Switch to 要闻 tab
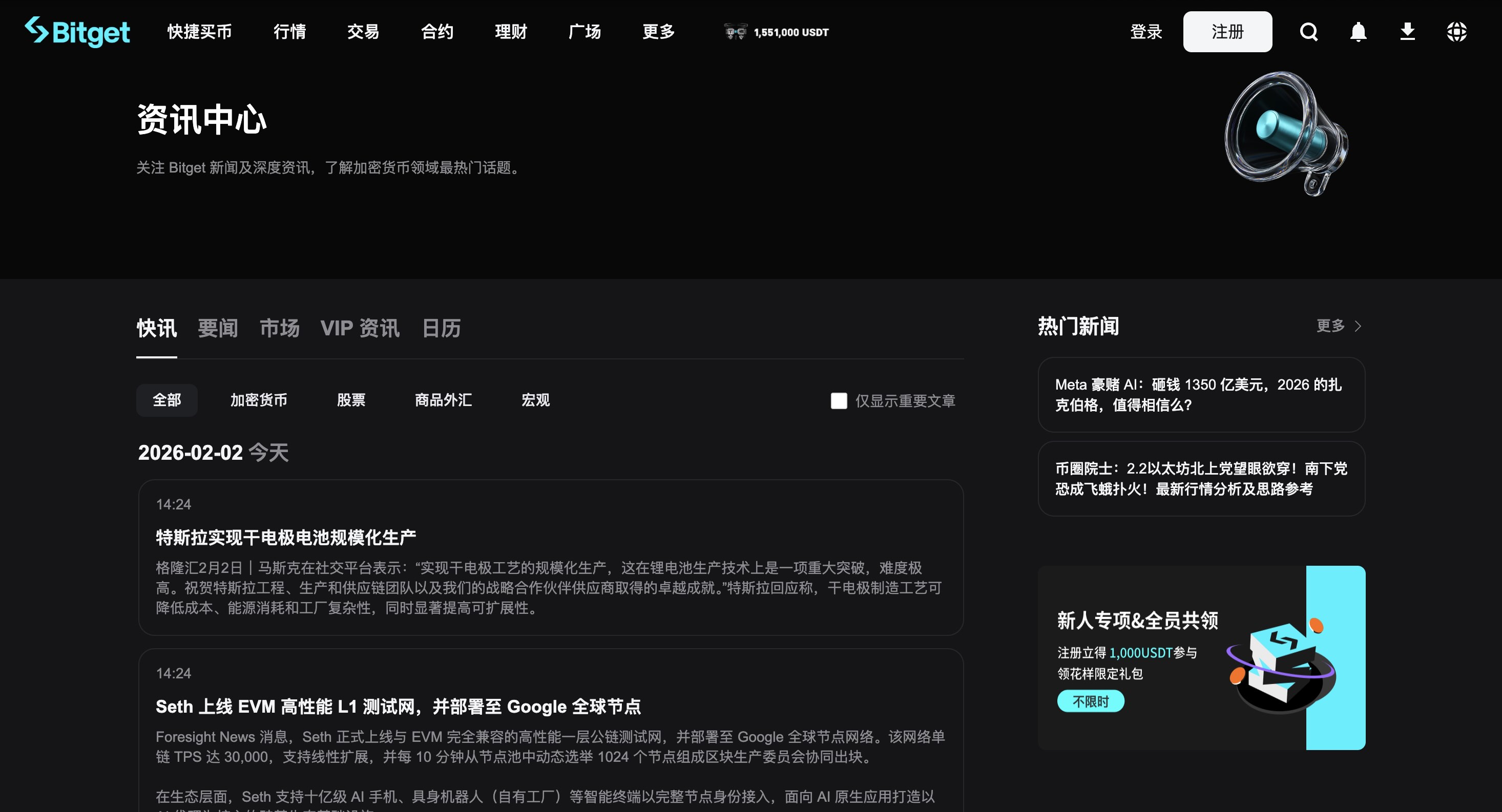Image resolution: width=1502 pixels, height=812 pixels. pos(218,328)
